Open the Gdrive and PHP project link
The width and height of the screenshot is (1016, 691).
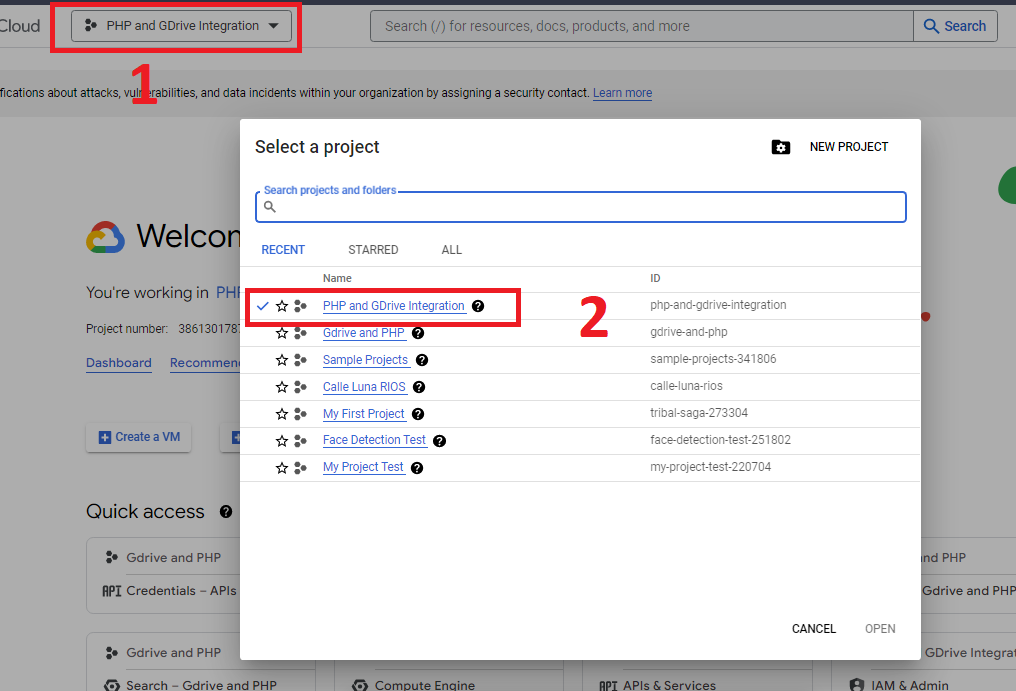pyautogui.click(x=364, y=333)
